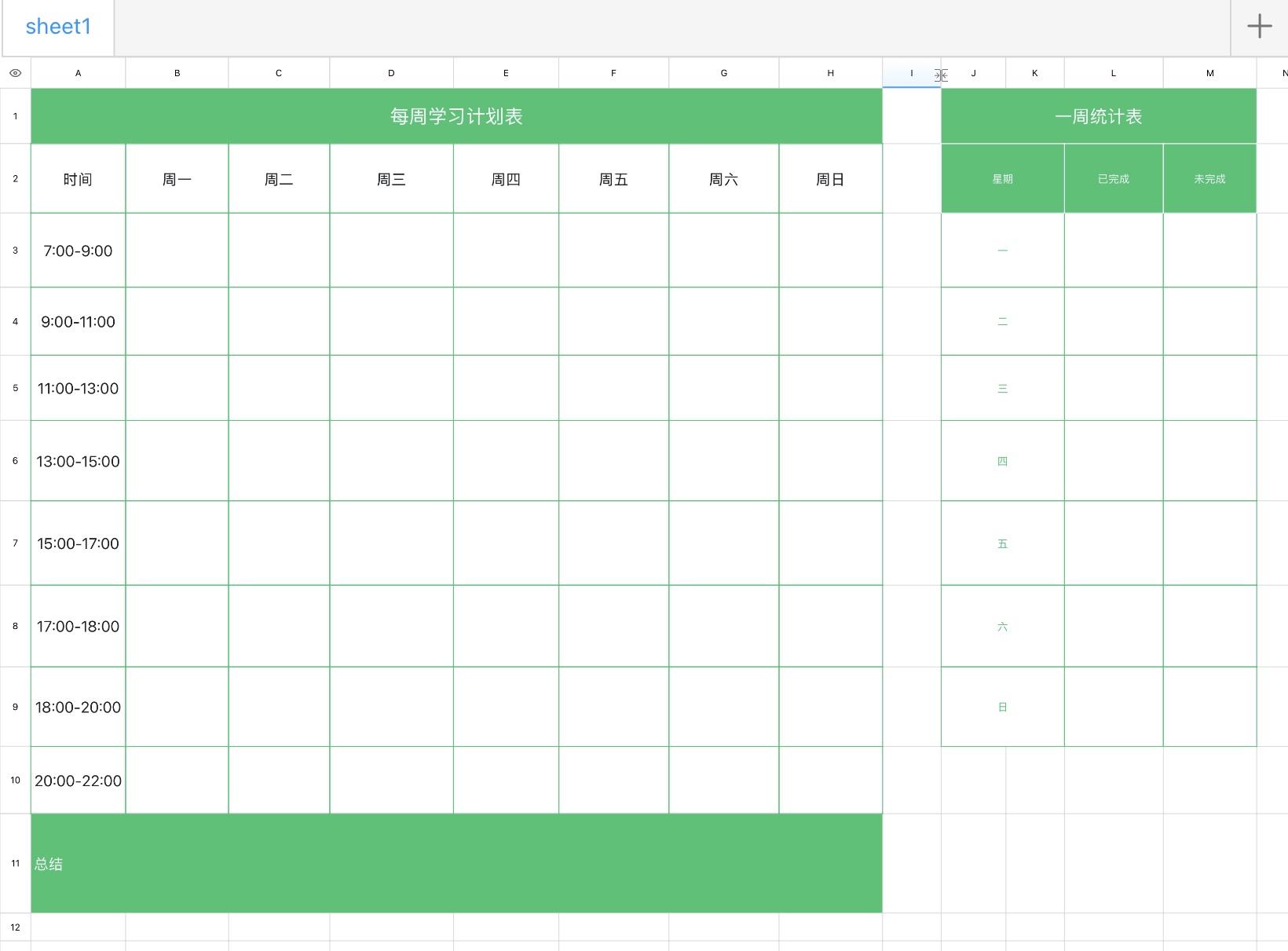1288x951 pixels.
Task: Click the 一周统计表 title cell
Action: [x=1099, y=116]
